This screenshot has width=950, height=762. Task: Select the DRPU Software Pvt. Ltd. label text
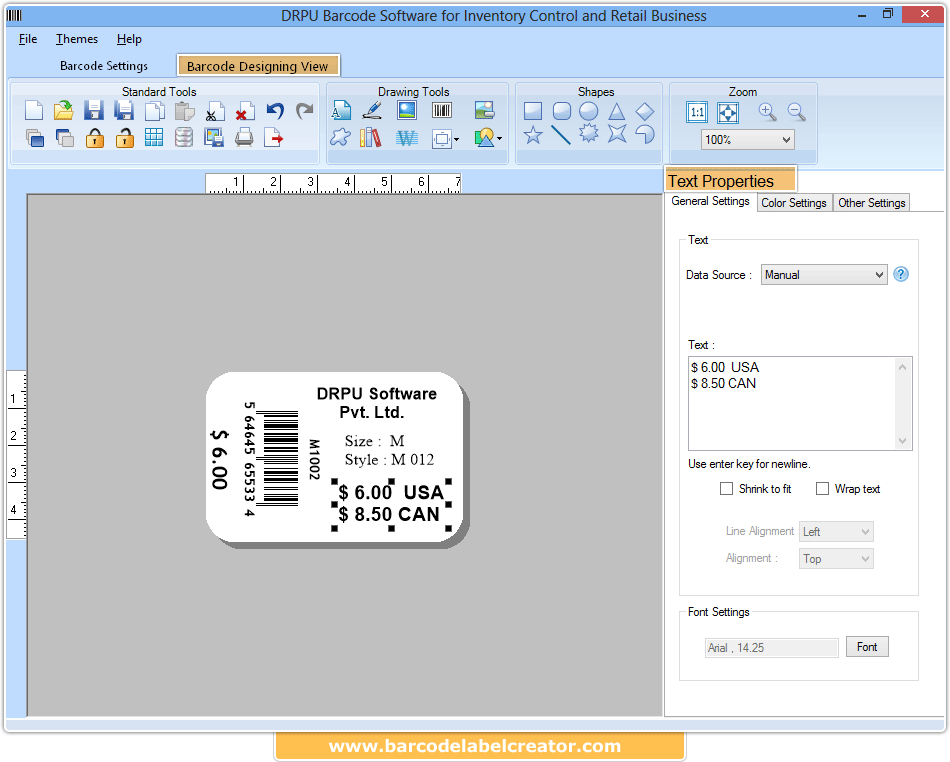click(x=376, y=403)
